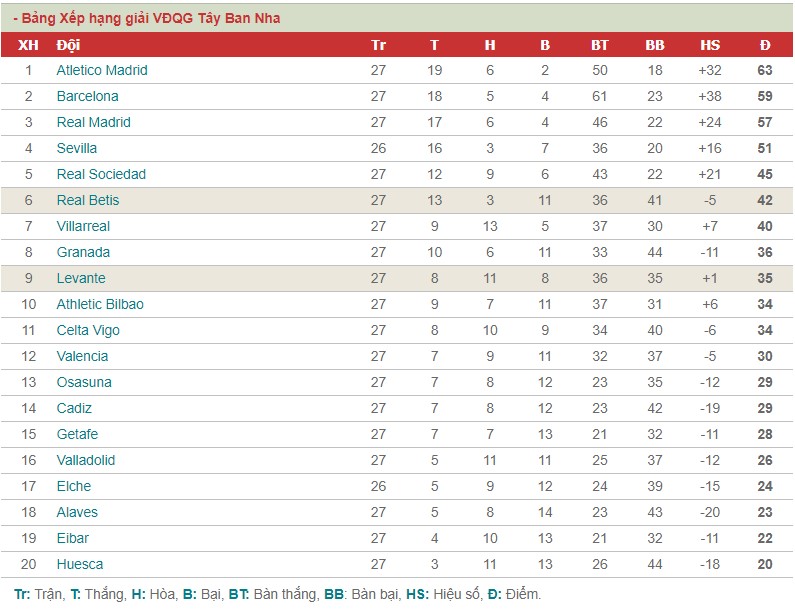The height and width of the screenshot is (612, 795).
Task: Open the Real Betis team link
Action: (x=88, y=200)
